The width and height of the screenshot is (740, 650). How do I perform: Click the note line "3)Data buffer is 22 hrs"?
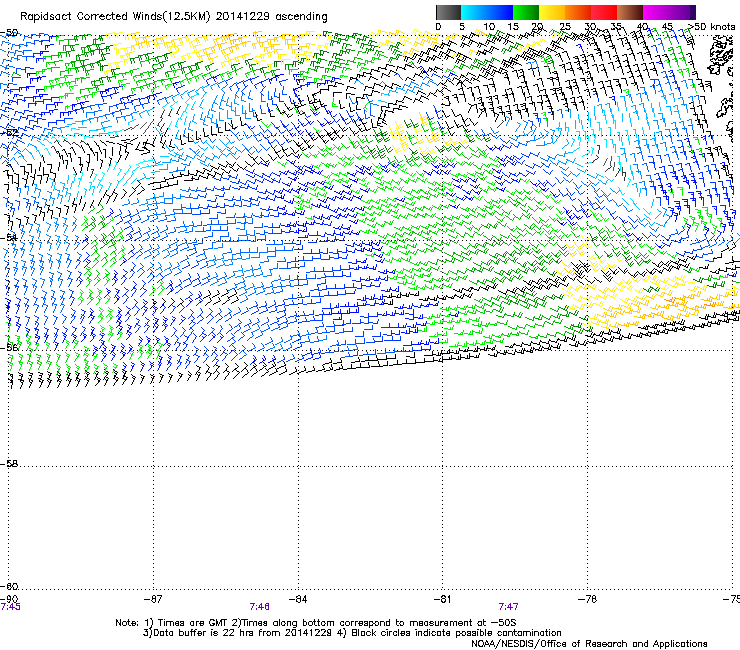352,633
